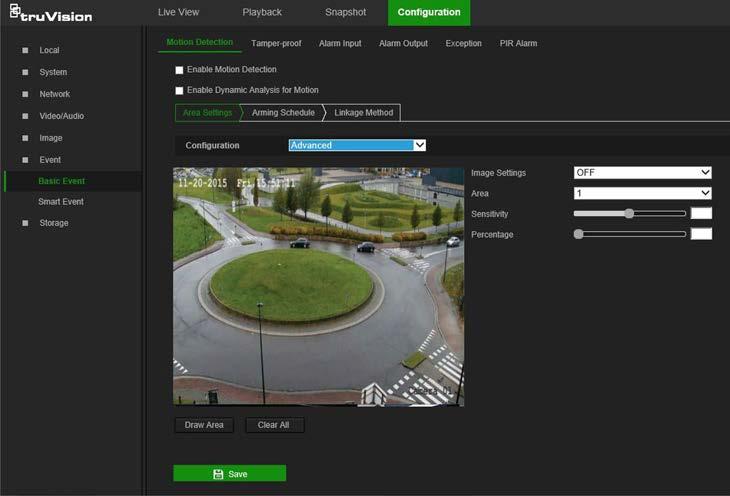
Task: Go to the Arming Schedule step
Action: 283,113
